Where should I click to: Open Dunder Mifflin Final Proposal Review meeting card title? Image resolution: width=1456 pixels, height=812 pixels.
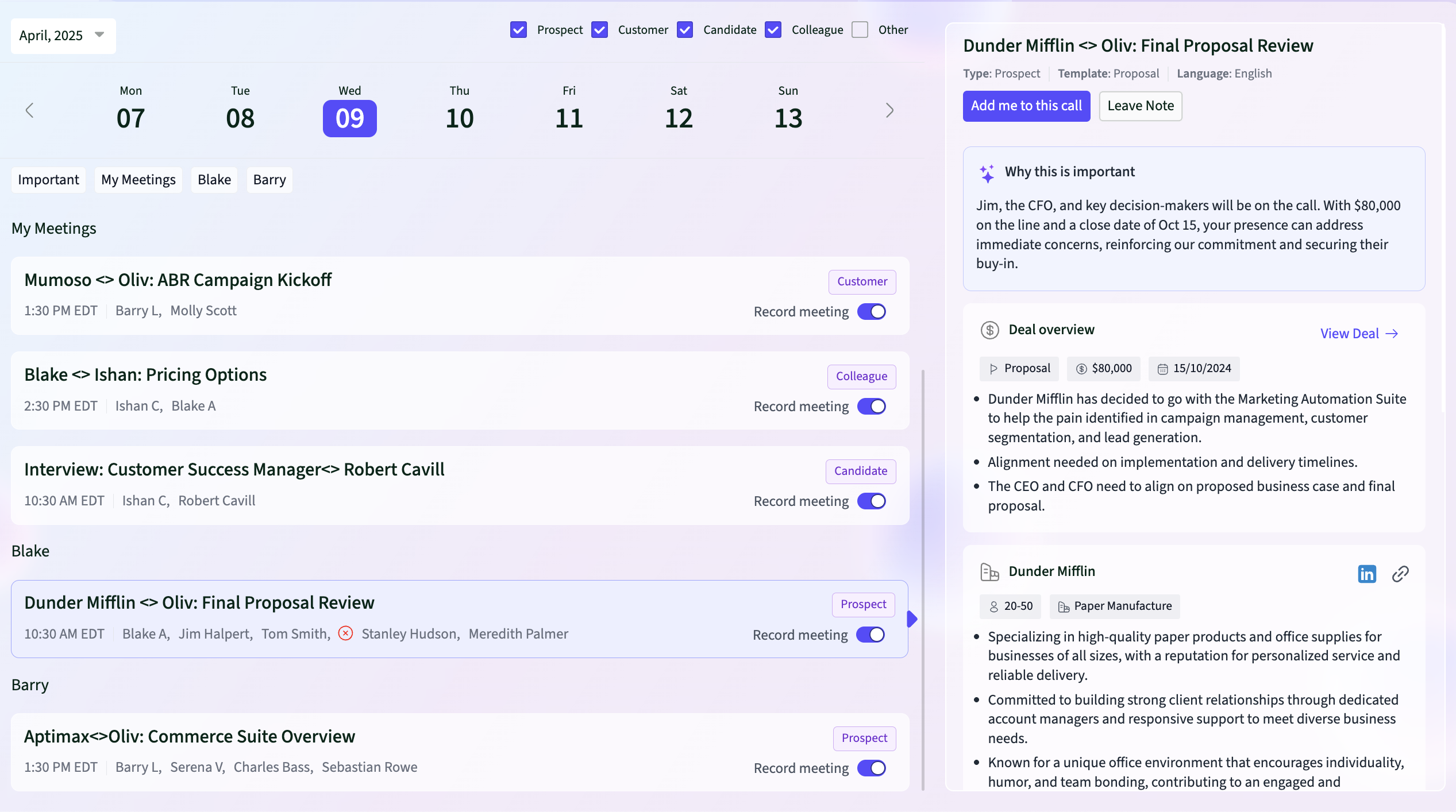199,602
